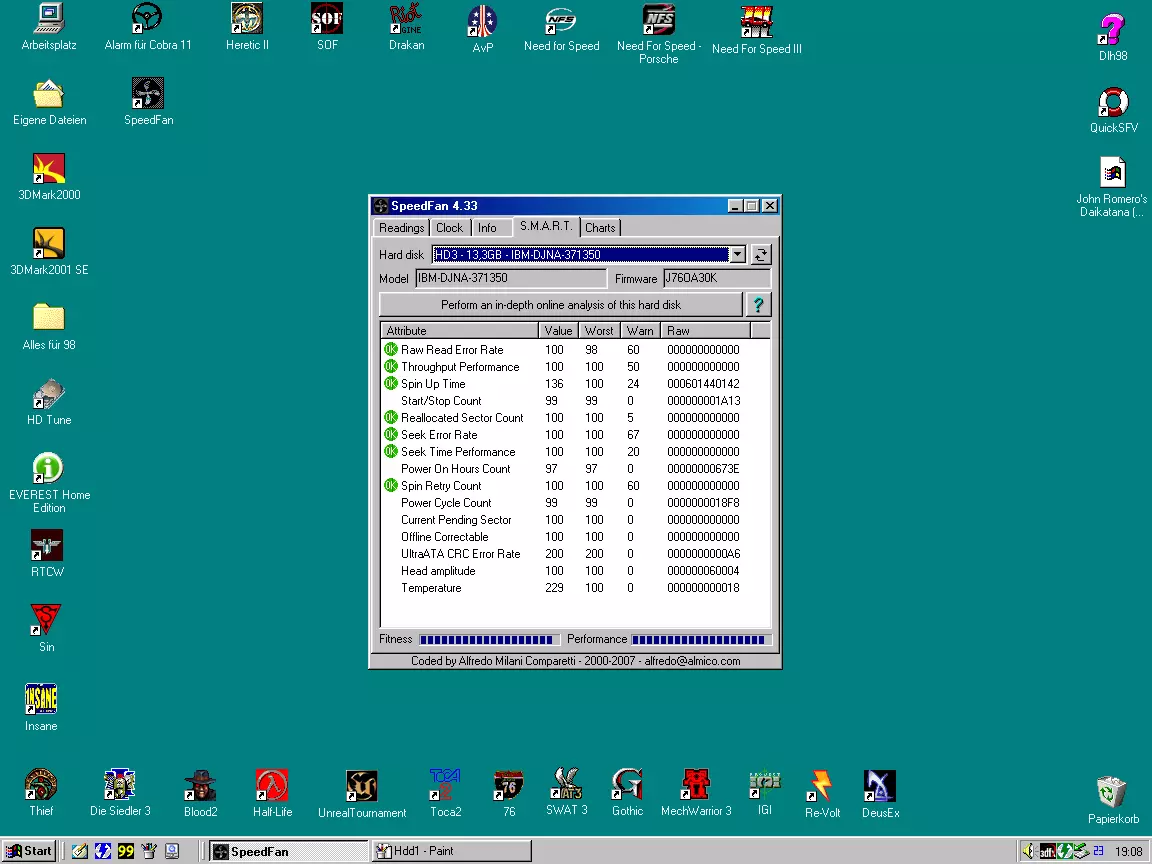Open the Windows Start menu
1152x864 pixels.
pos(28,851)
